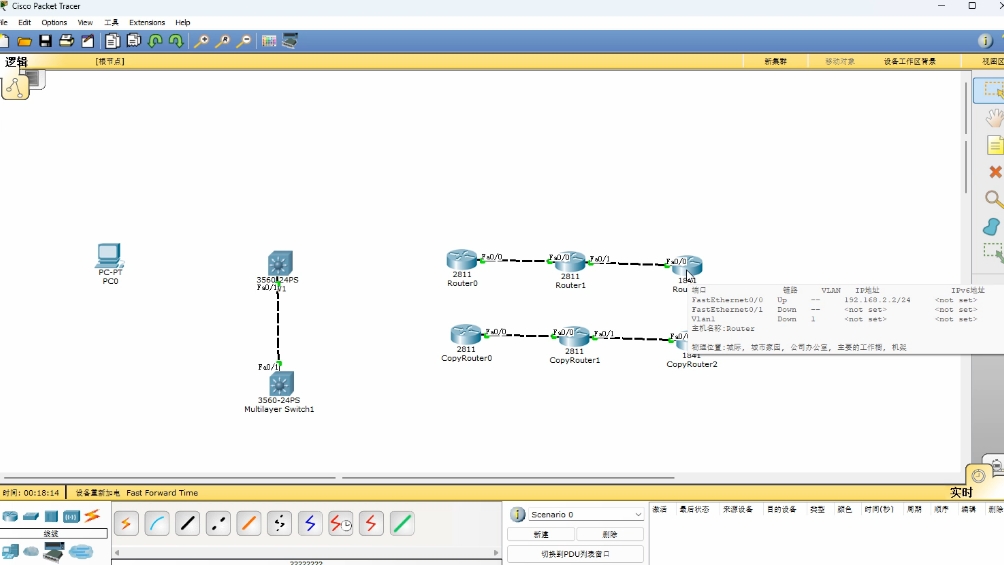Image resolution: width=1004 pixels, height=565 pixels.
Task: Pick the orange fiber cable
Action: [249, 524]
